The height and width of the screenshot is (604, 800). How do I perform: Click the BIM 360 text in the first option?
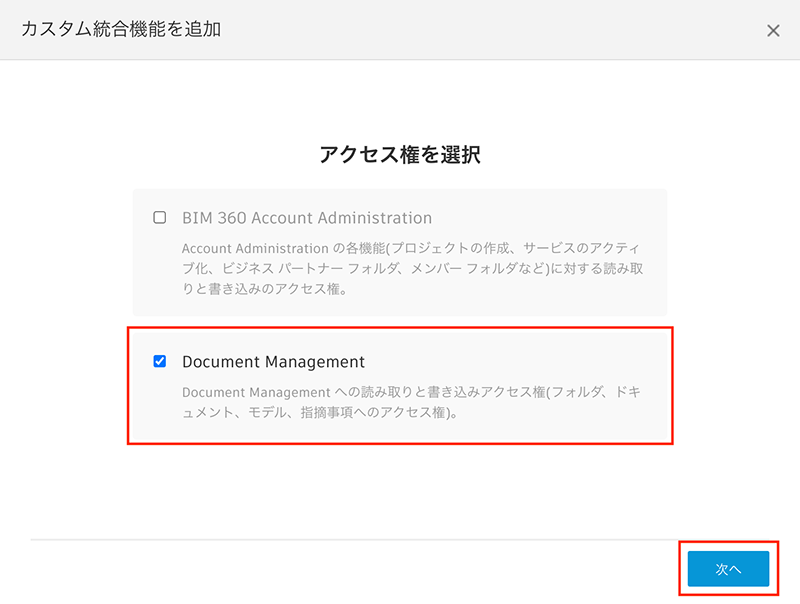pos(214,218)
